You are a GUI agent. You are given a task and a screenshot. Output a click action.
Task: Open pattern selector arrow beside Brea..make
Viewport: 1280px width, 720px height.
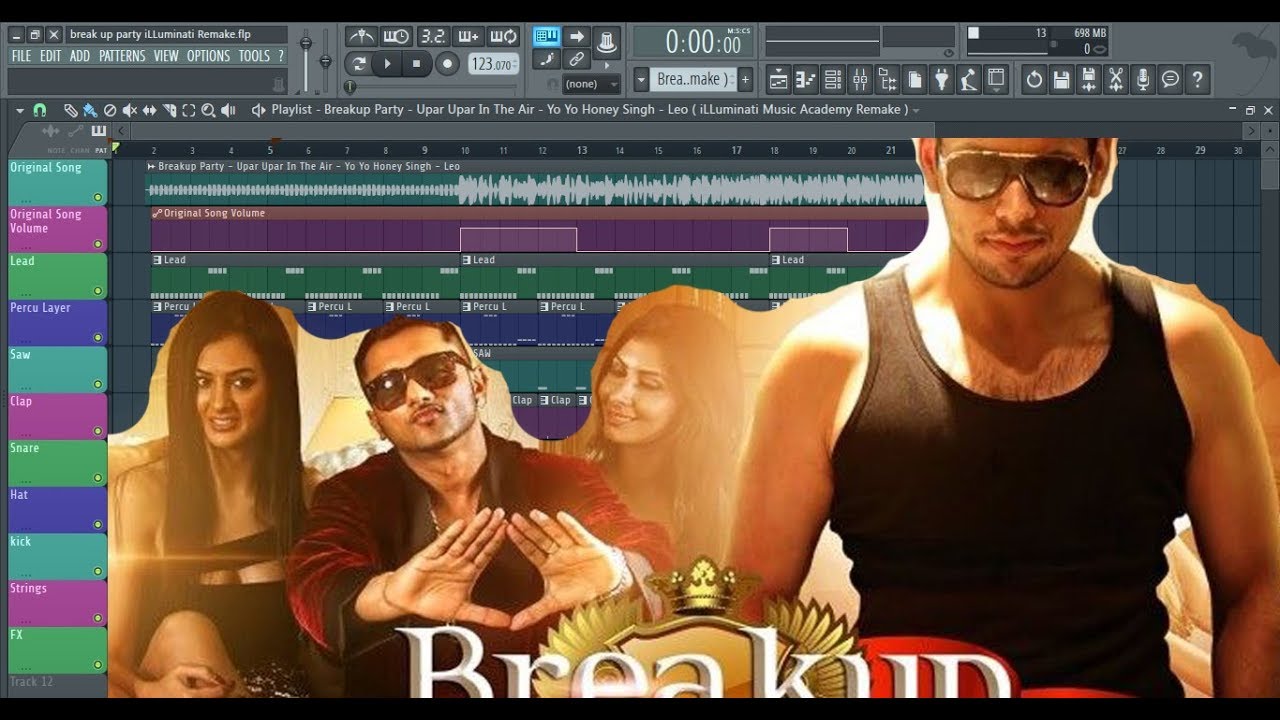(x=641, y=80)
